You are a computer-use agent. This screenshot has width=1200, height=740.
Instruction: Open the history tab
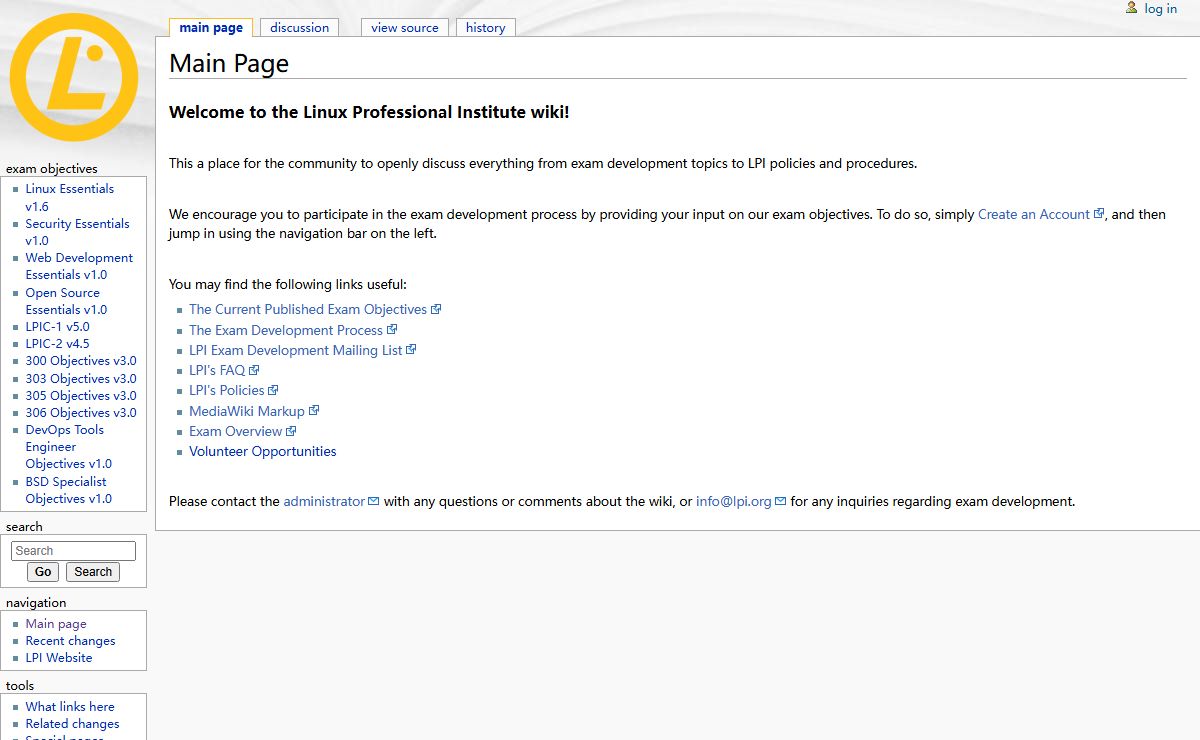pos(486,28)
